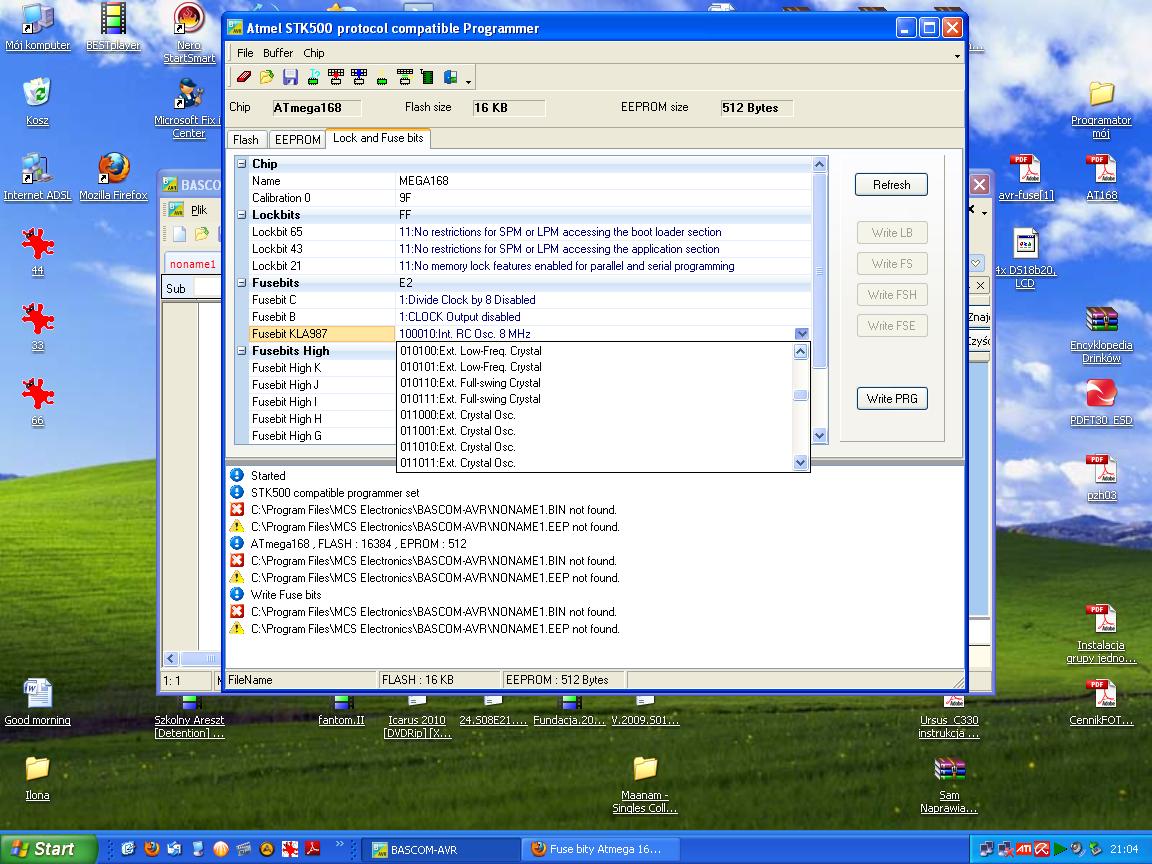Screen dimensions: 1152x864
Task: Click the Write PRG button
Action: pyautogui.click(x=892, y=398)
